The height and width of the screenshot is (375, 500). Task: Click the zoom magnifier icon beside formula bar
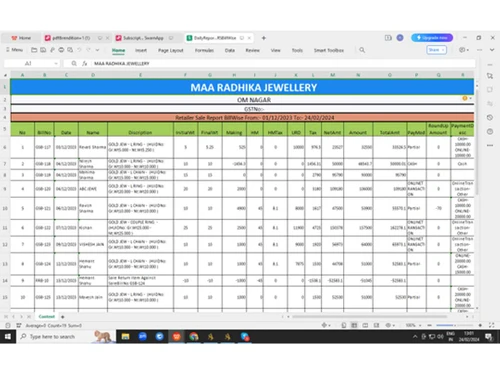click(x=74, y=63)
